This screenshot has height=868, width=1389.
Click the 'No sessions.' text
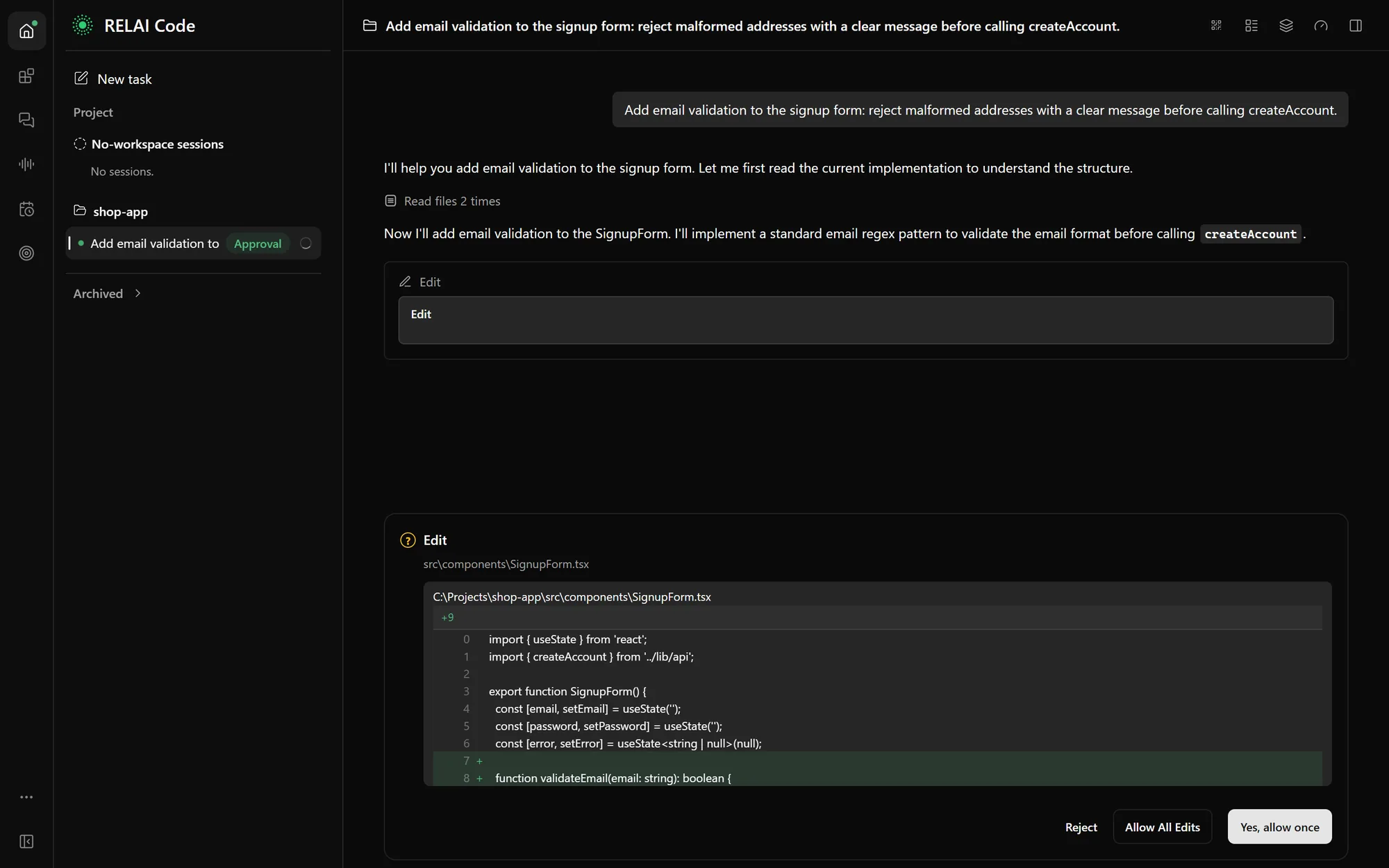coord(122,172)
